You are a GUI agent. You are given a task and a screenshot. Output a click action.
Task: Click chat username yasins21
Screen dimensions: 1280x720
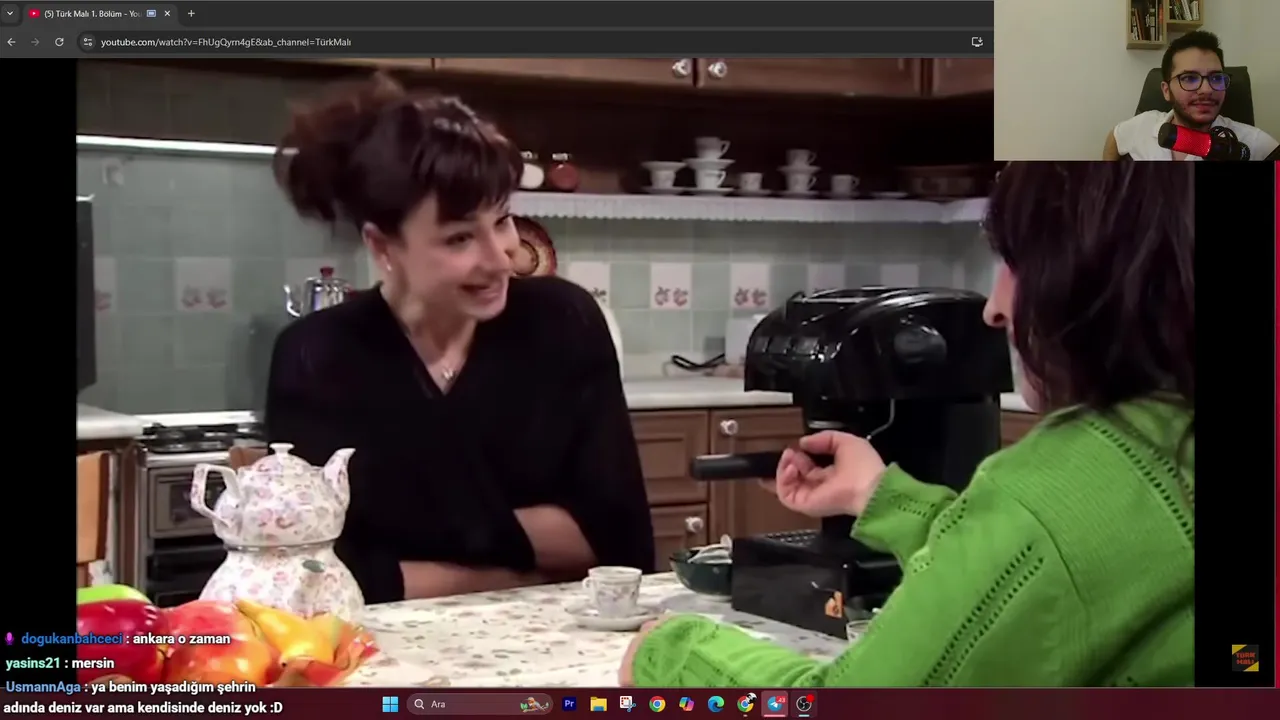point(33,663)
